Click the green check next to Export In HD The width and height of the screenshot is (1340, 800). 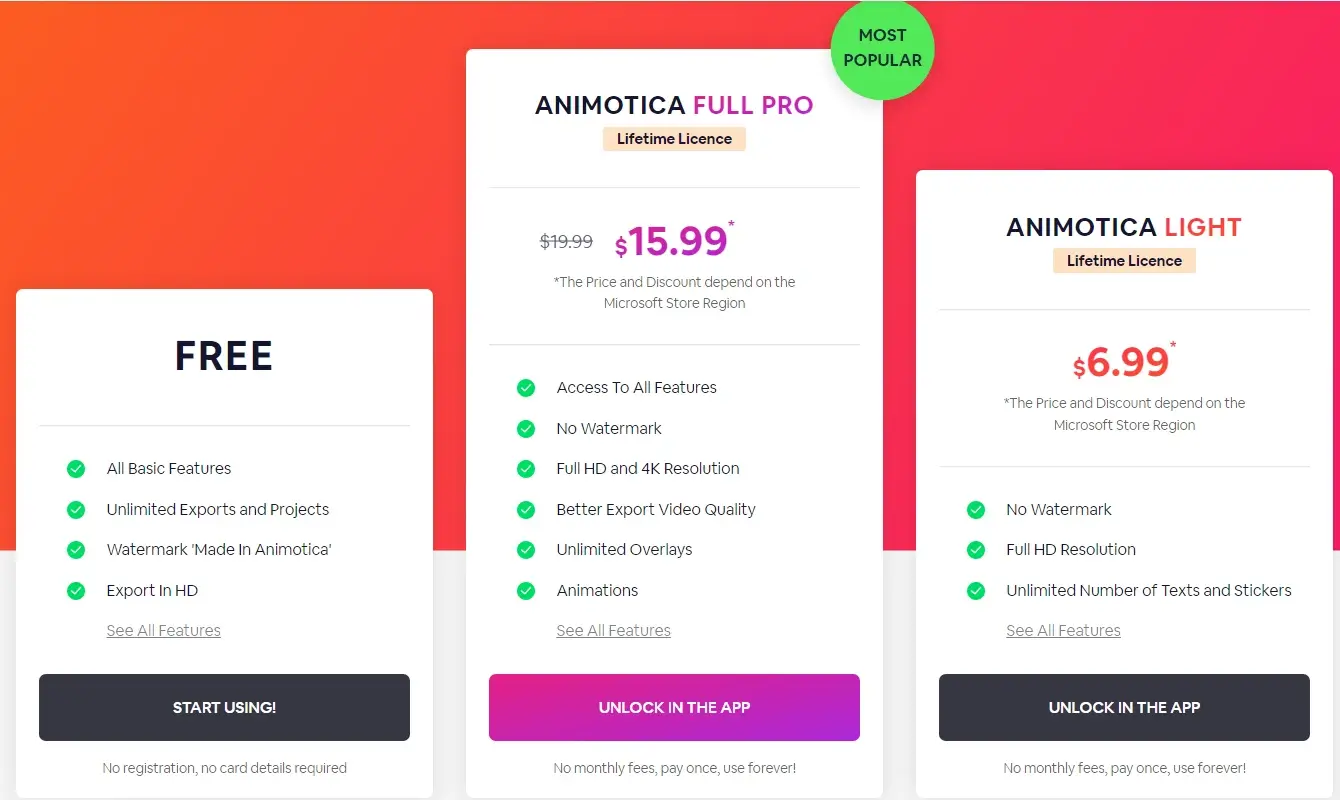pyautogui.click(x=76, y=591)
